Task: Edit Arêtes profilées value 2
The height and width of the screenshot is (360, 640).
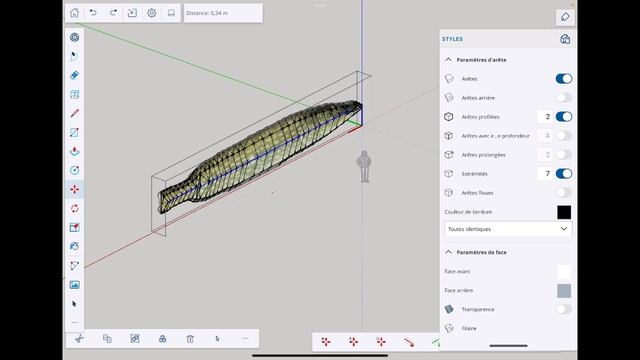Action: tap(545, 117)
